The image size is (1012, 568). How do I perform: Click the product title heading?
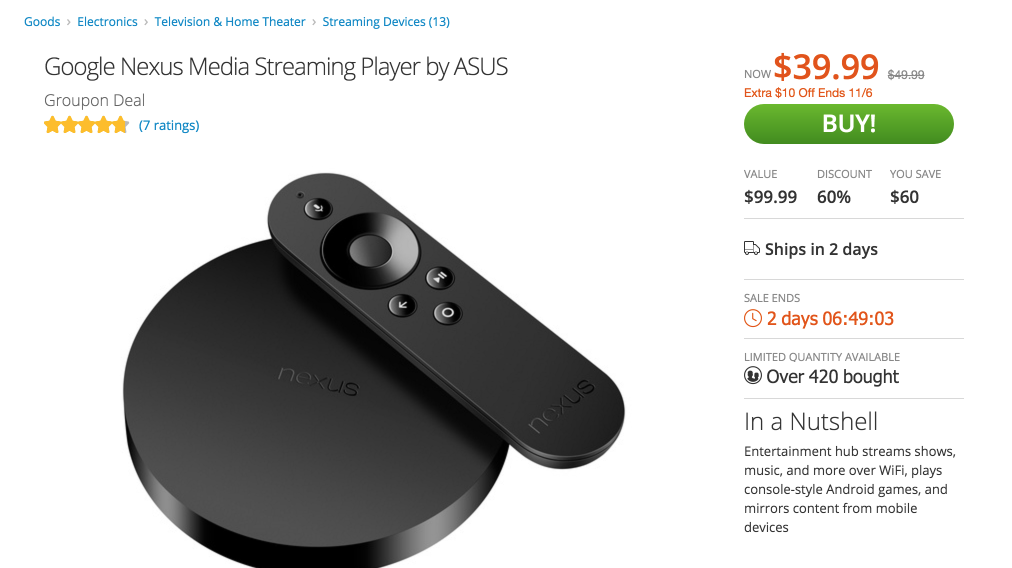pyautogui.click(x=276, y=67)
